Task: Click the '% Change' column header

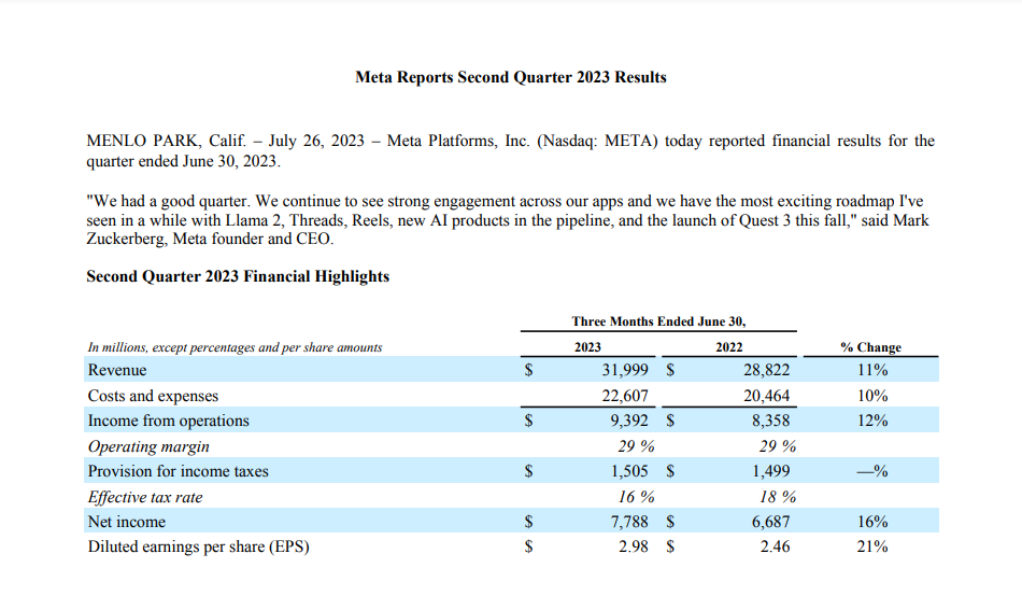Action: (x=870, y=348)
